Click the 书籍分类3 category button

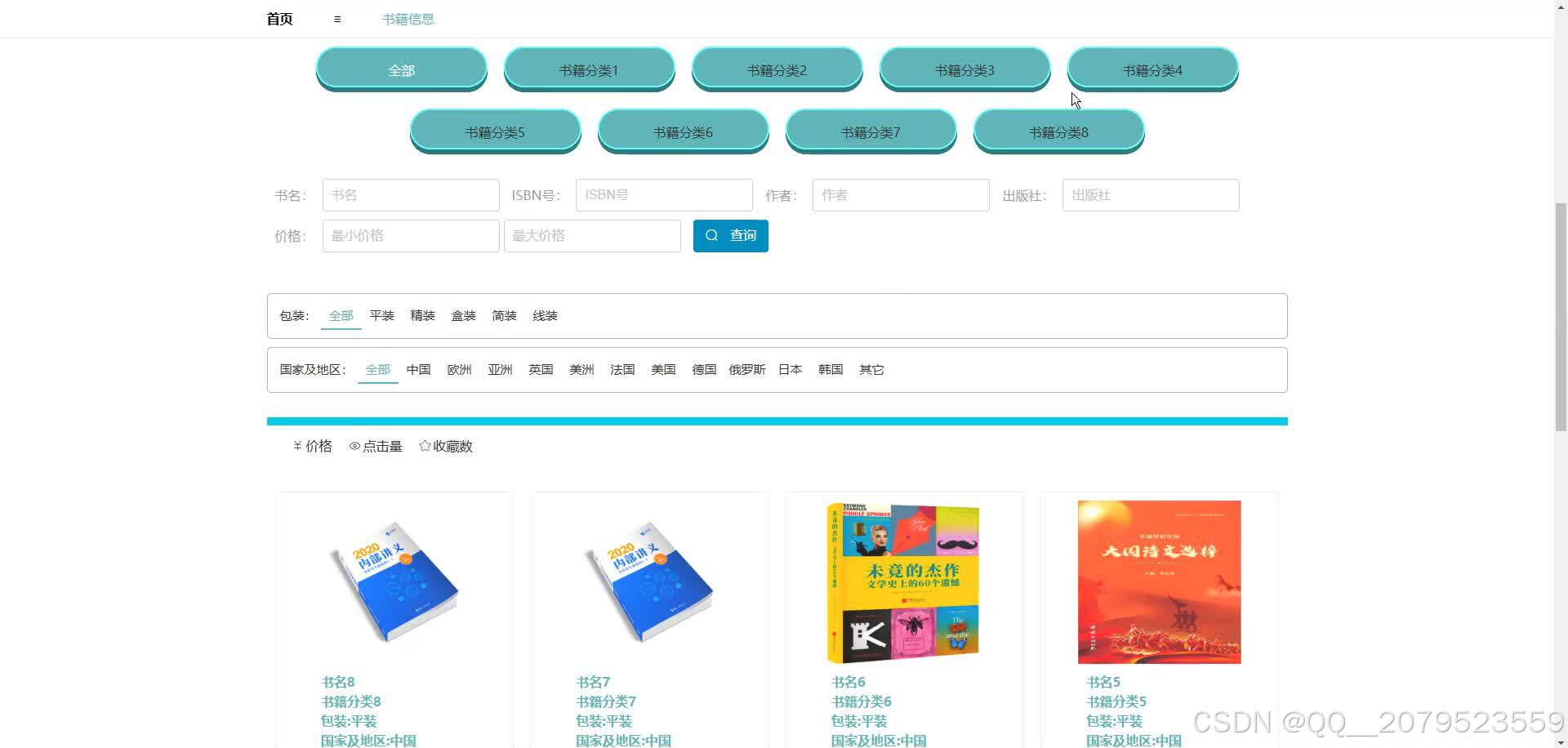tap(964, 70)
